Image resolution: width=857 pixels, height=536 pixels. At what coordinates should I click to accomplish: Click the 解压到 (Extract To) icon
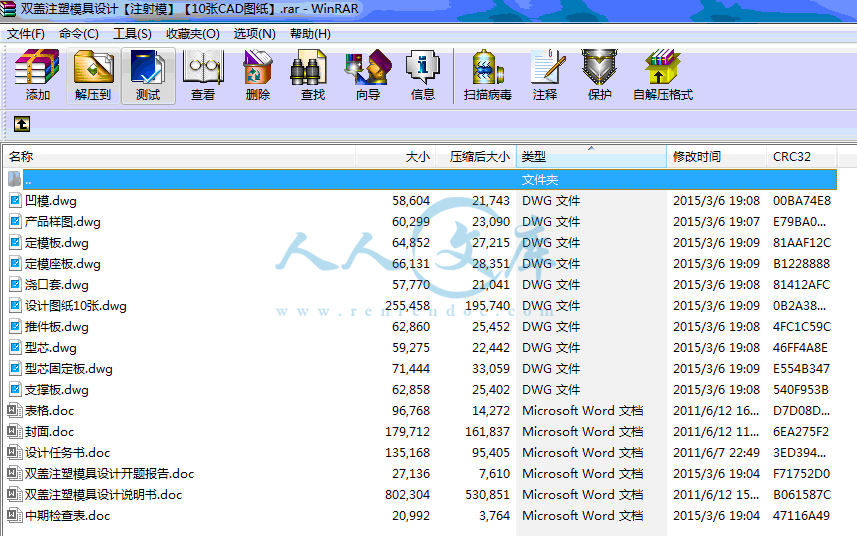pyautogui.click(x=93, y=68)
